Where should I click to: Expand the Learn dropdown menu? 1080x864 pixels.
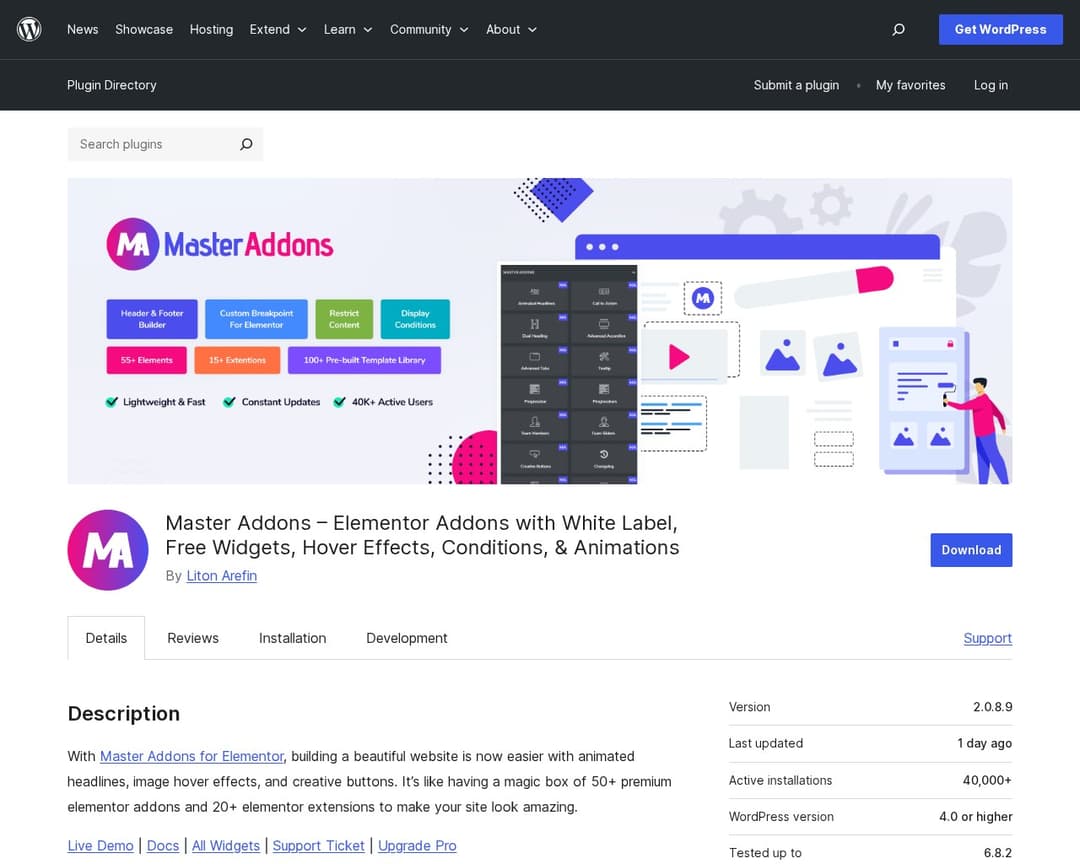[x=348, y=30]
